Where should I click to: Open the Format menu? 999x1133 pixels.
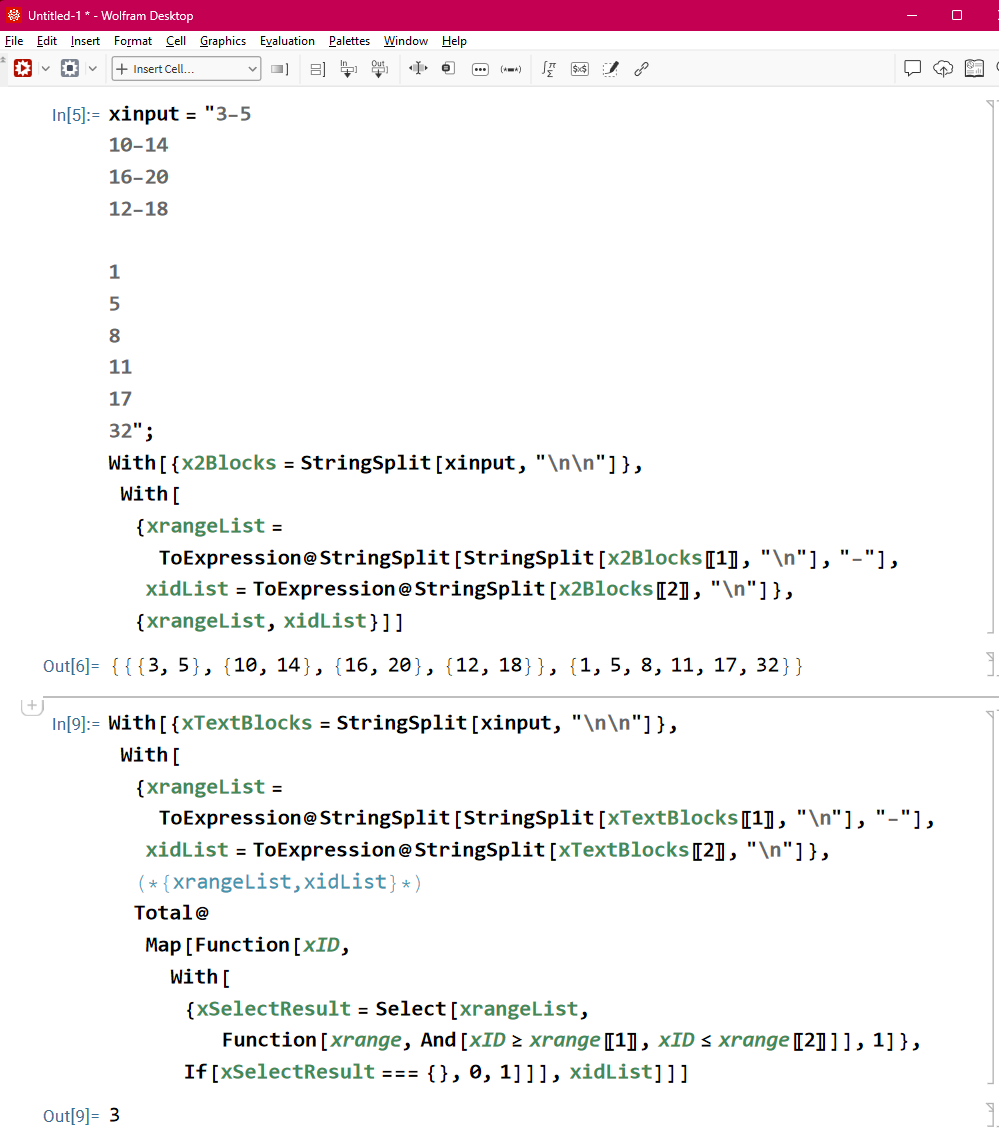[133, 41]
